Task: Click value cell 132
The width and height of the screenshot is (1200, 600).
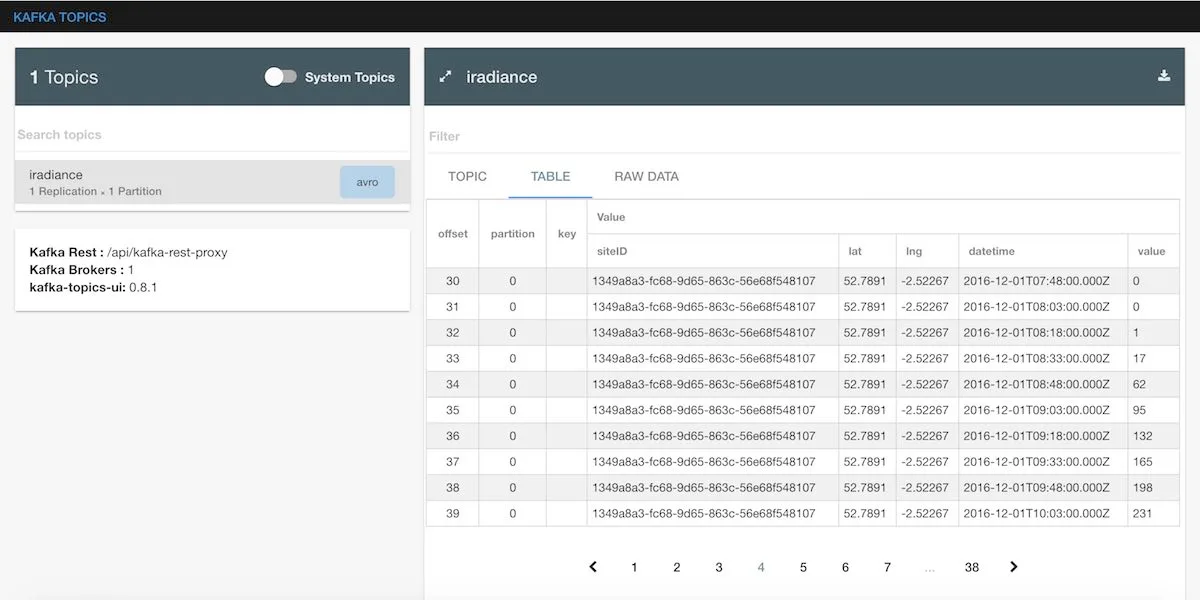Action: 1153,436
